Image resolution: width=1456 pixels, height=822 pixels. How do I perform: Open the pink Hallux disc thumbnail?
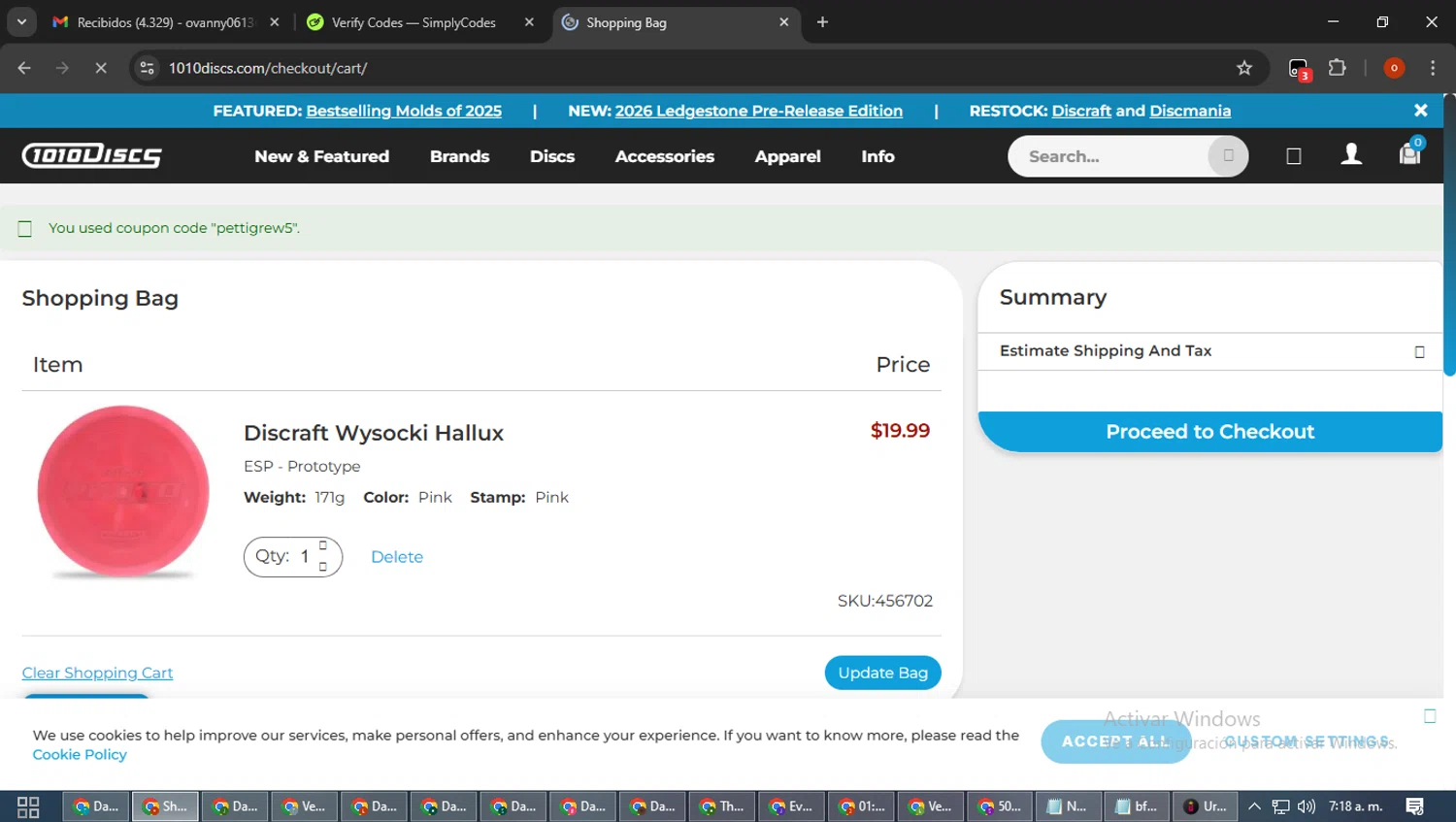click(x=123, y=492)
